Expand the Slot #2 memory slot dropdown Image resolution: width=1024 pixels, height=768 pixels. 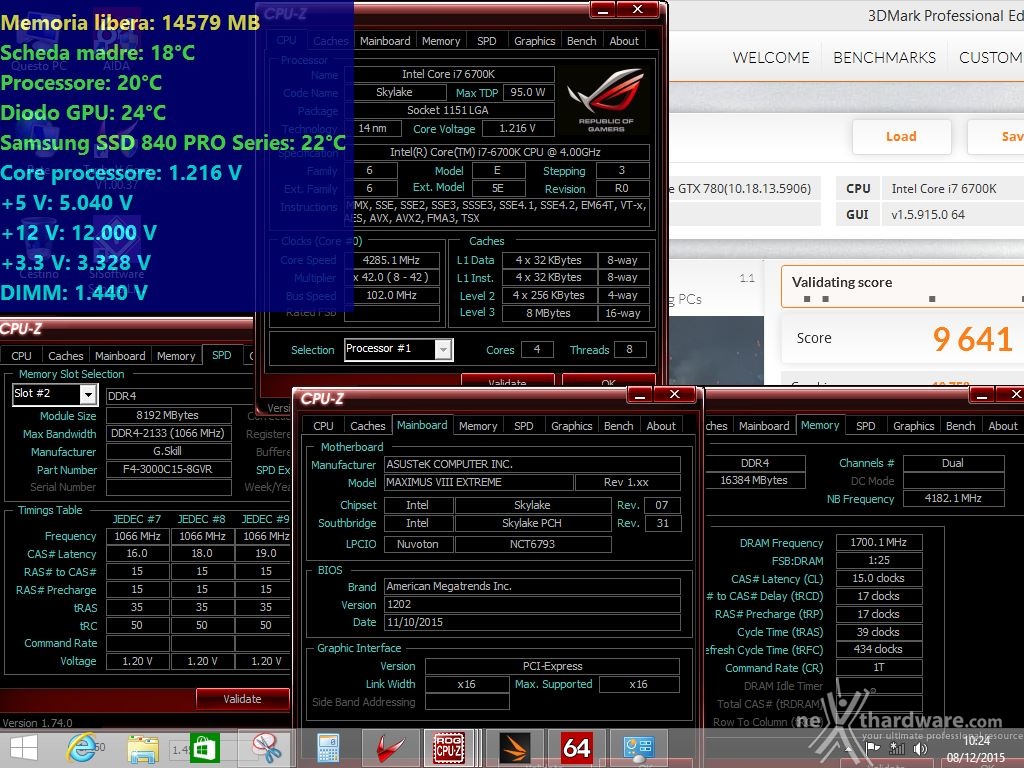88,394
